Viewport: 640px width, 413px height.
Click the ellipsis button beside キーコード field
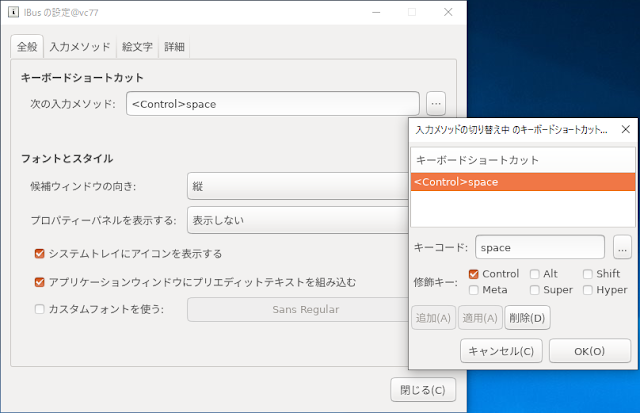(622, 247)
